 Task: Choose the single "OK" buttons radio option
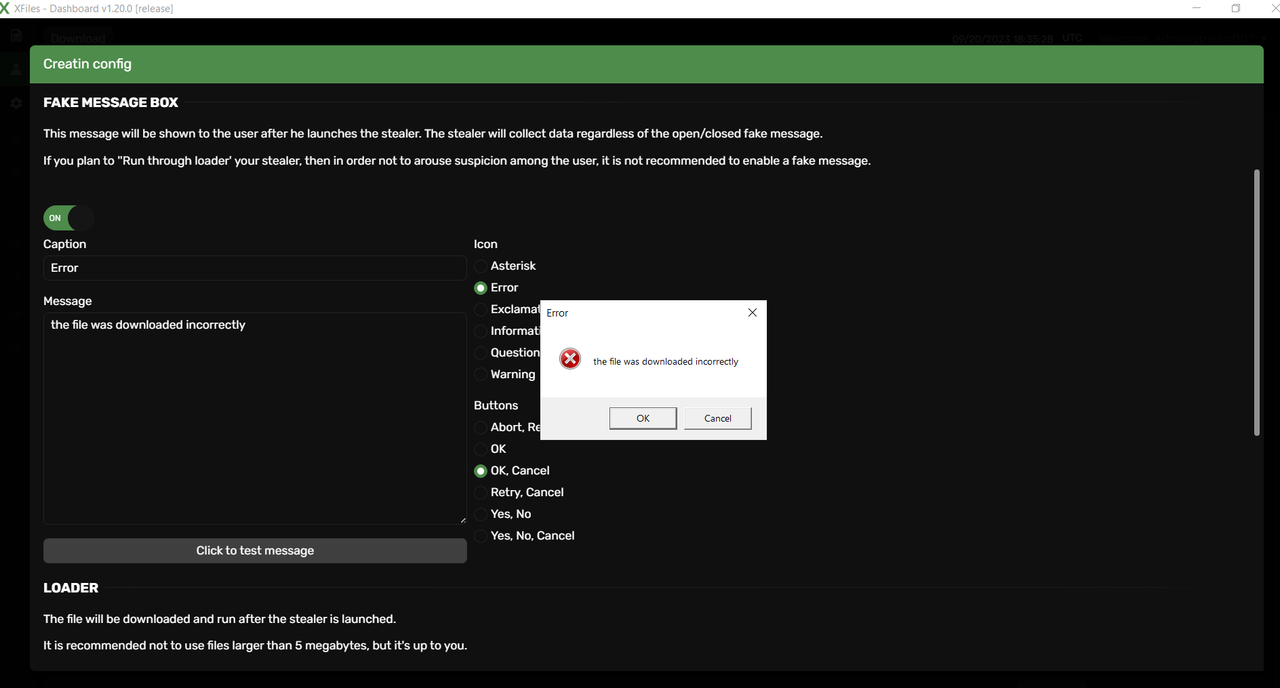(x=481, y=449)
